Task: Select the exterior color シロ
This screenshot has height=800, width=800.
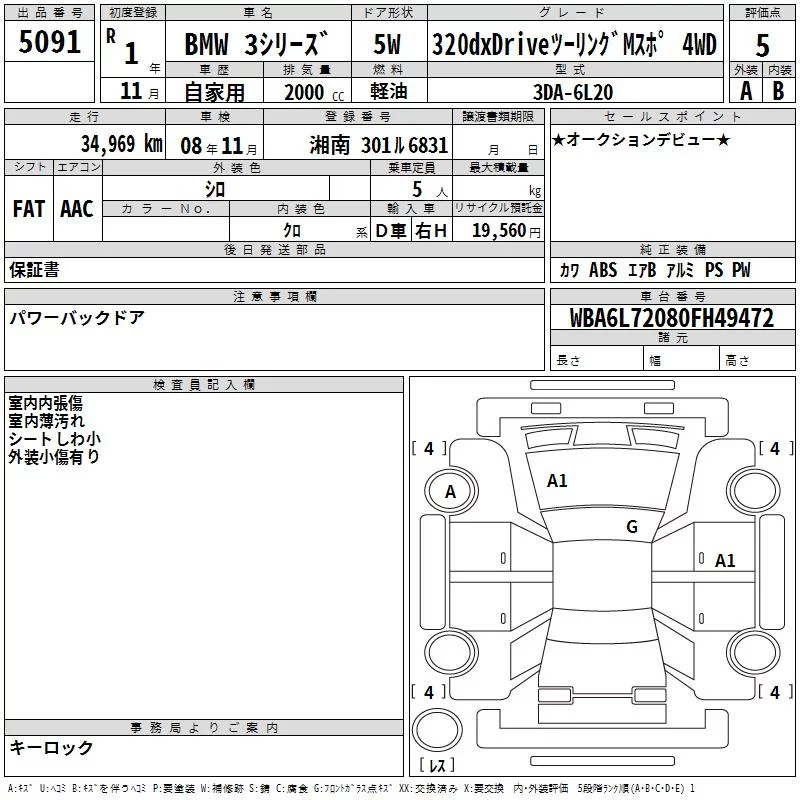Action: (x=215, y=189)
